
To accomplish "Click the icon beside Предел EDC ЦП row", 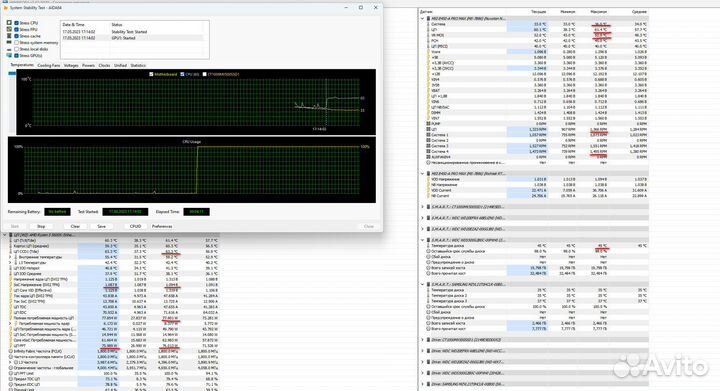I will point(11,384).
